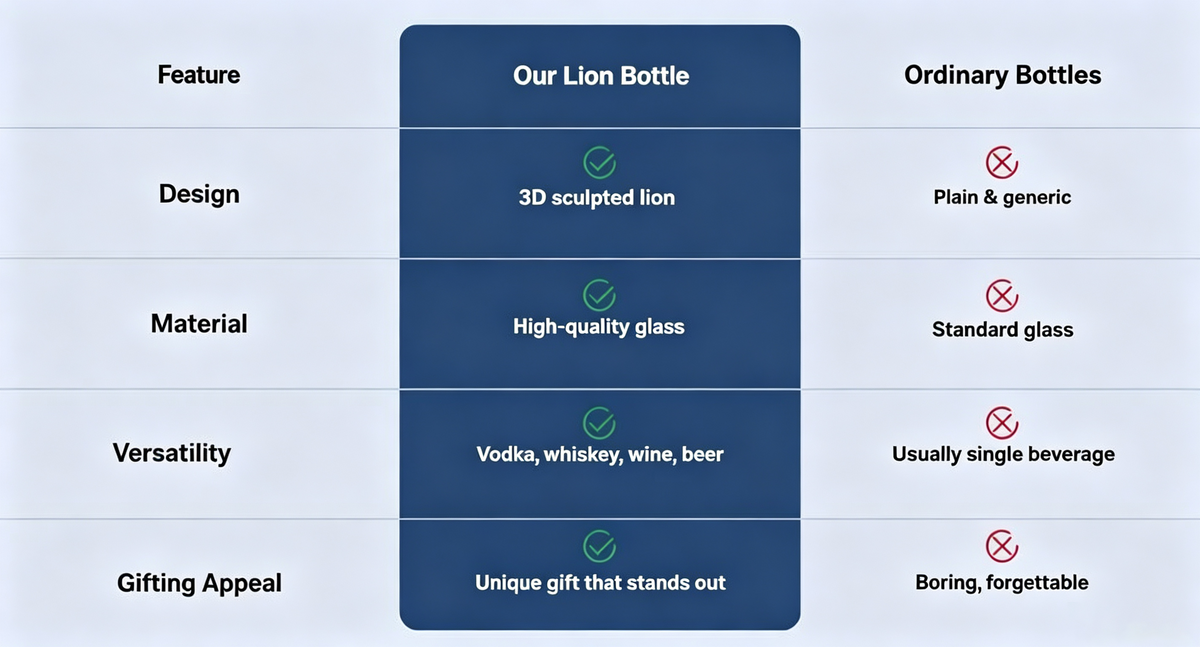The image size is (1200, 647).
Task: Click the red X above Usually single beverage
Action: pos(1002,423)
